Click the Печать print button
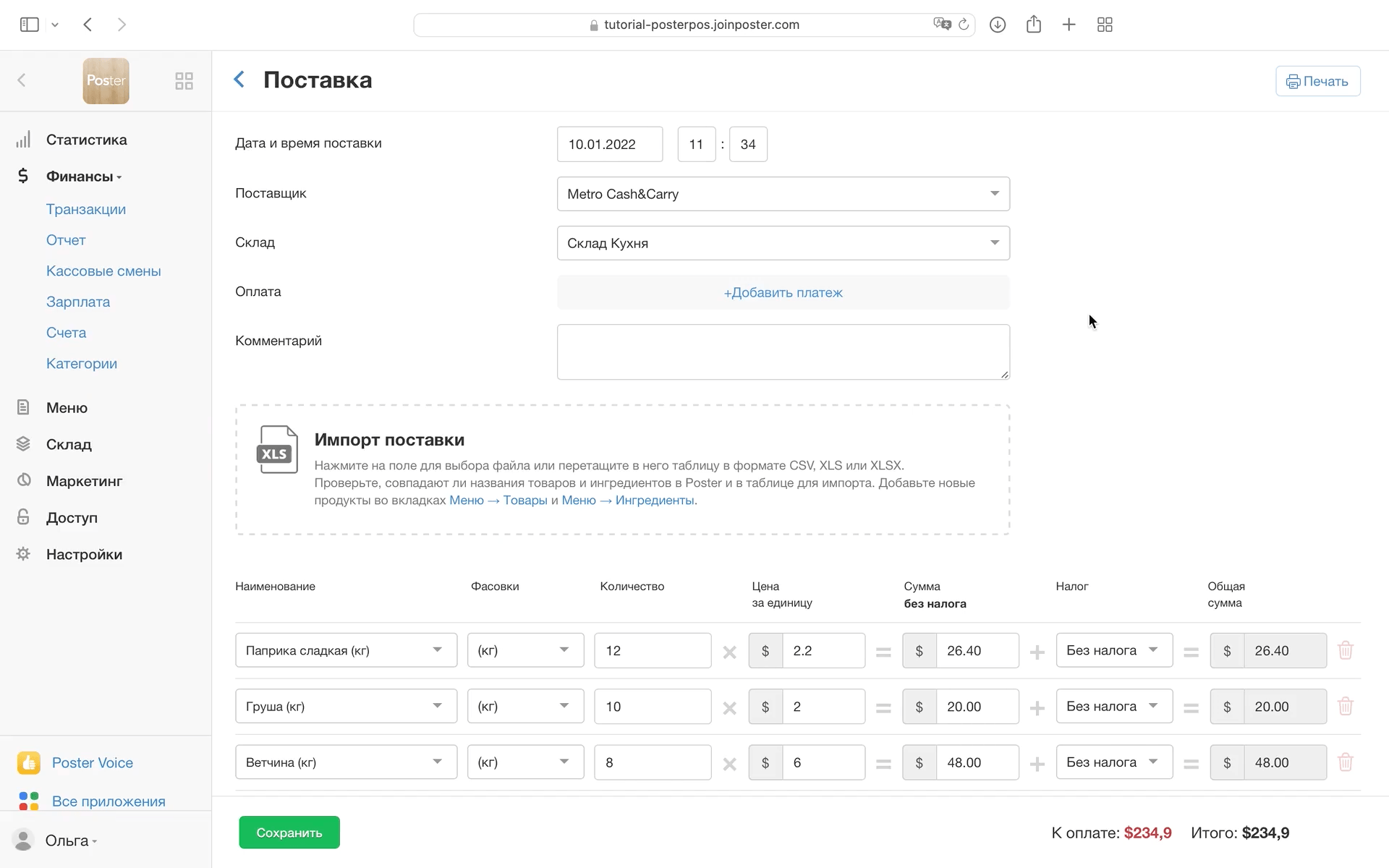The image size is (1389, 868). [1317, 81]
